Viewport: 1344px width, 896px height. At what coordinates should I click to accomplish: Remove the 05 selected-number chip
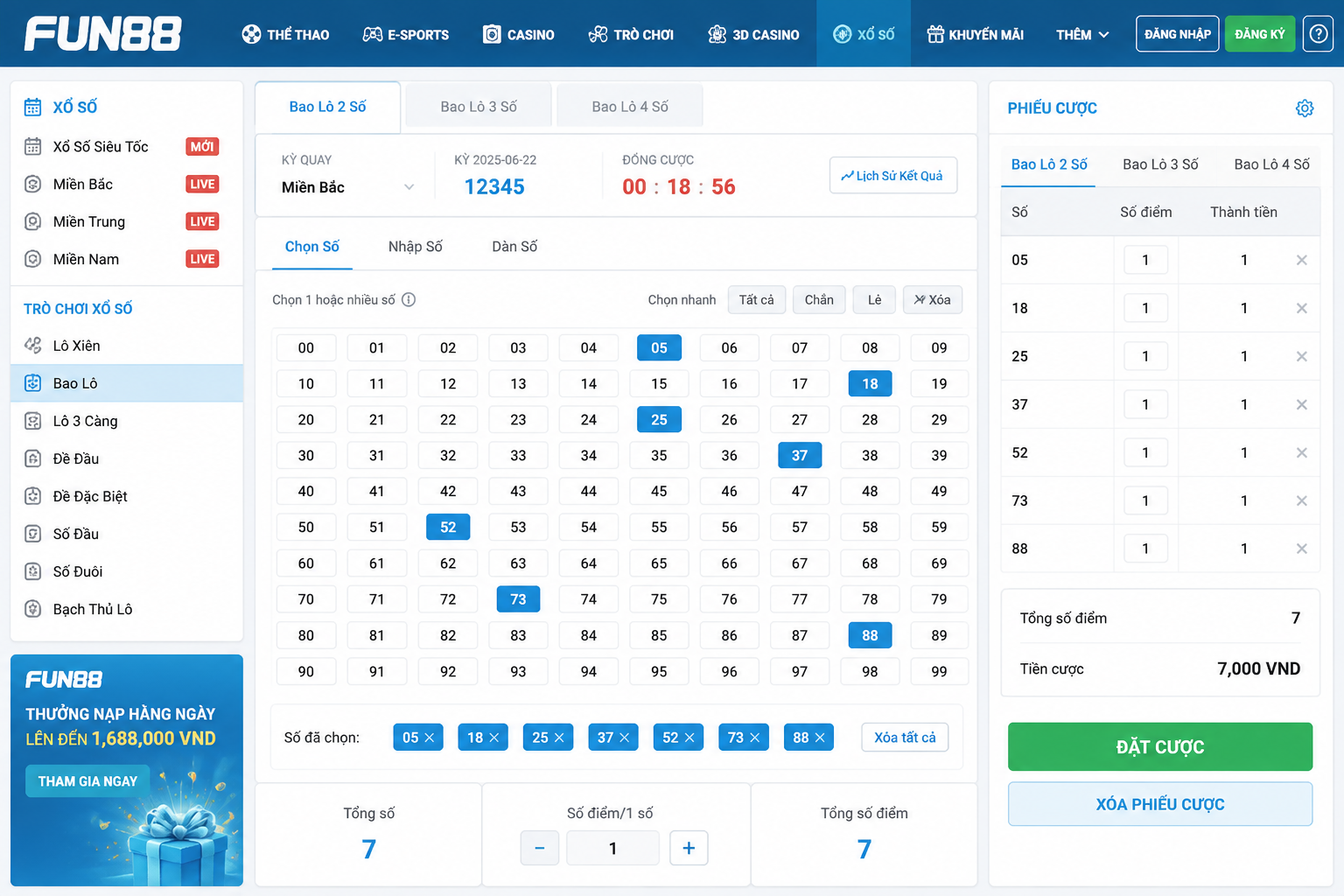point(430,738)
